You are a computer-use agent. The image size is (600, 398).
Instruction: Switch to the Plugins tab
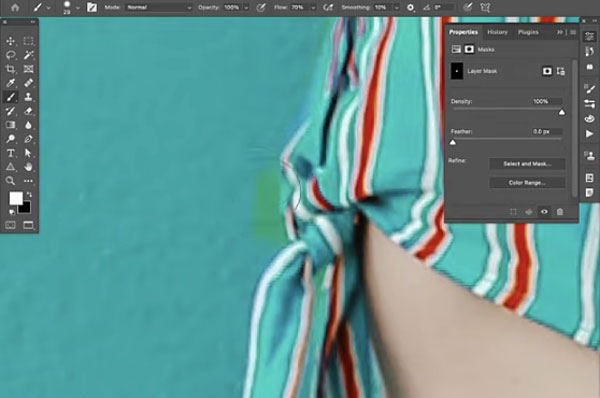(x=528, y=32)
